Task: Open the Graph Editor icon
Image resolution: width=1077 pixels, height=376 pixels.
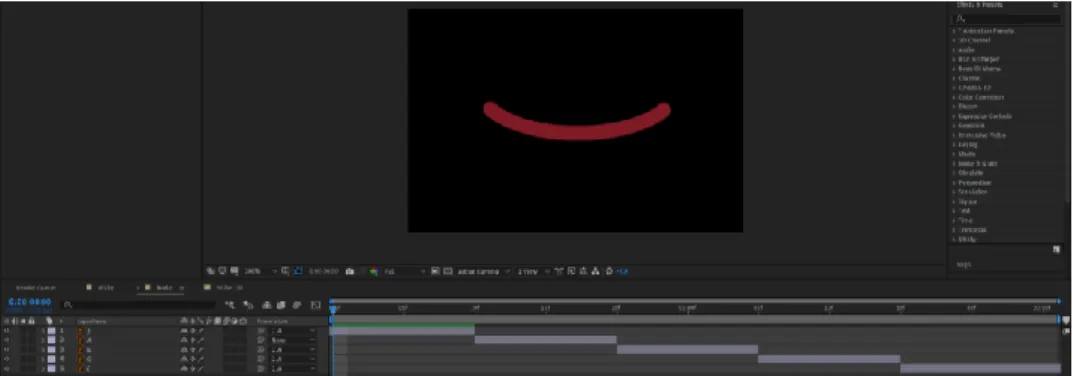Action: point(315,305)
